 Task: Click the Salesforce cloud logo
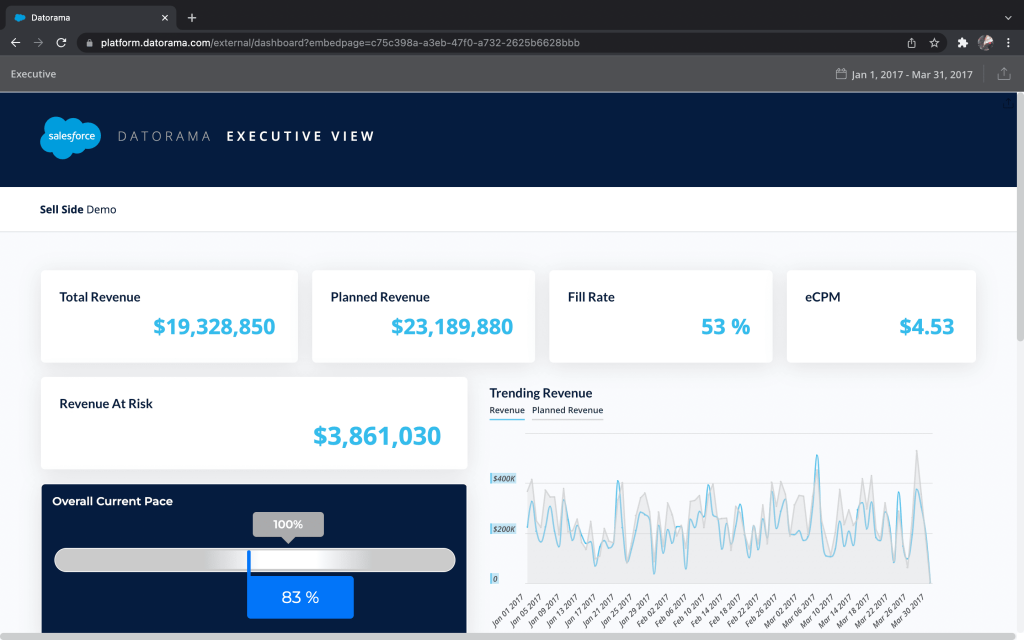point(71,137)
